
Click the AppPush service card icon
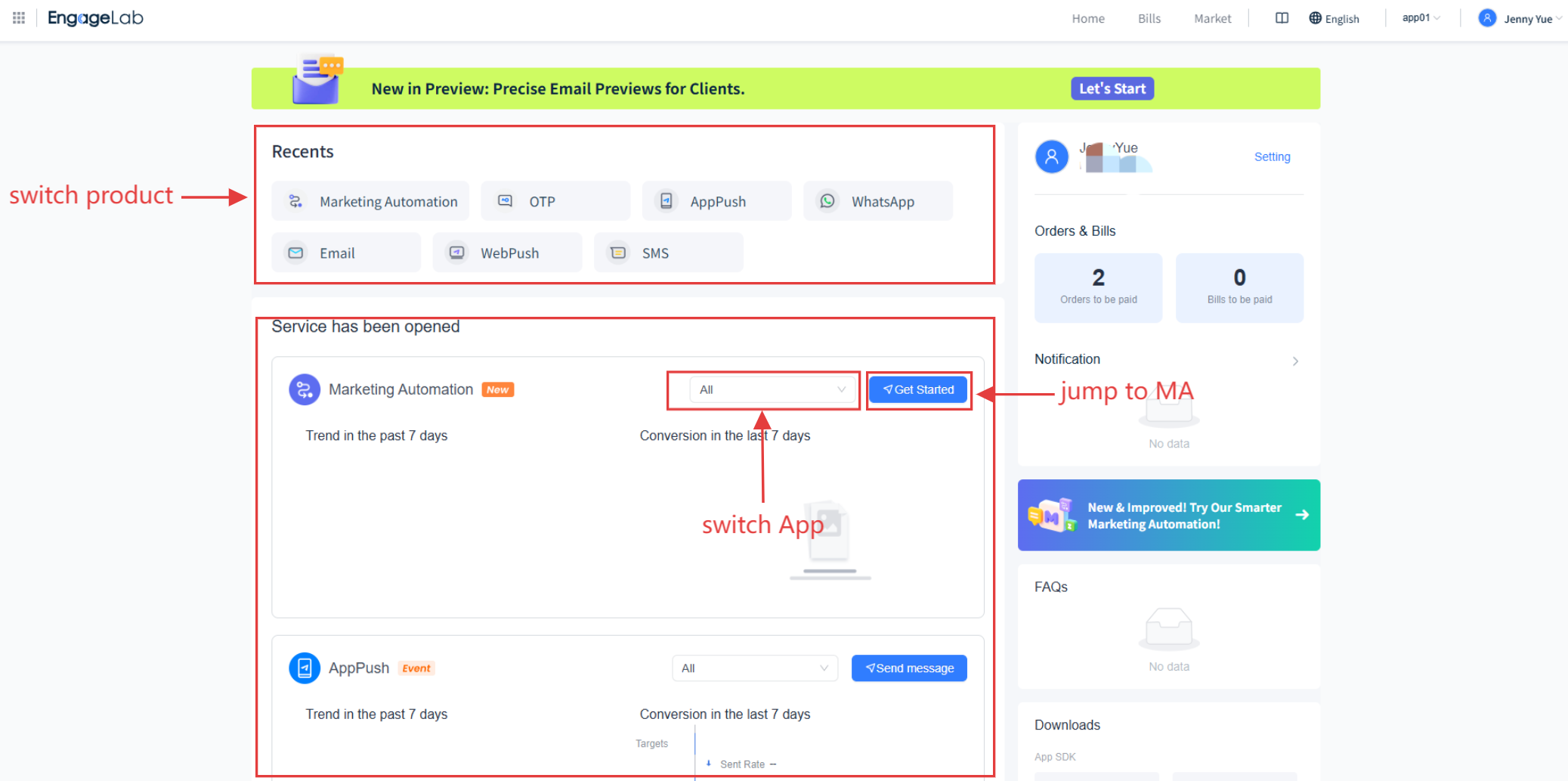click(x=305, y=668)
